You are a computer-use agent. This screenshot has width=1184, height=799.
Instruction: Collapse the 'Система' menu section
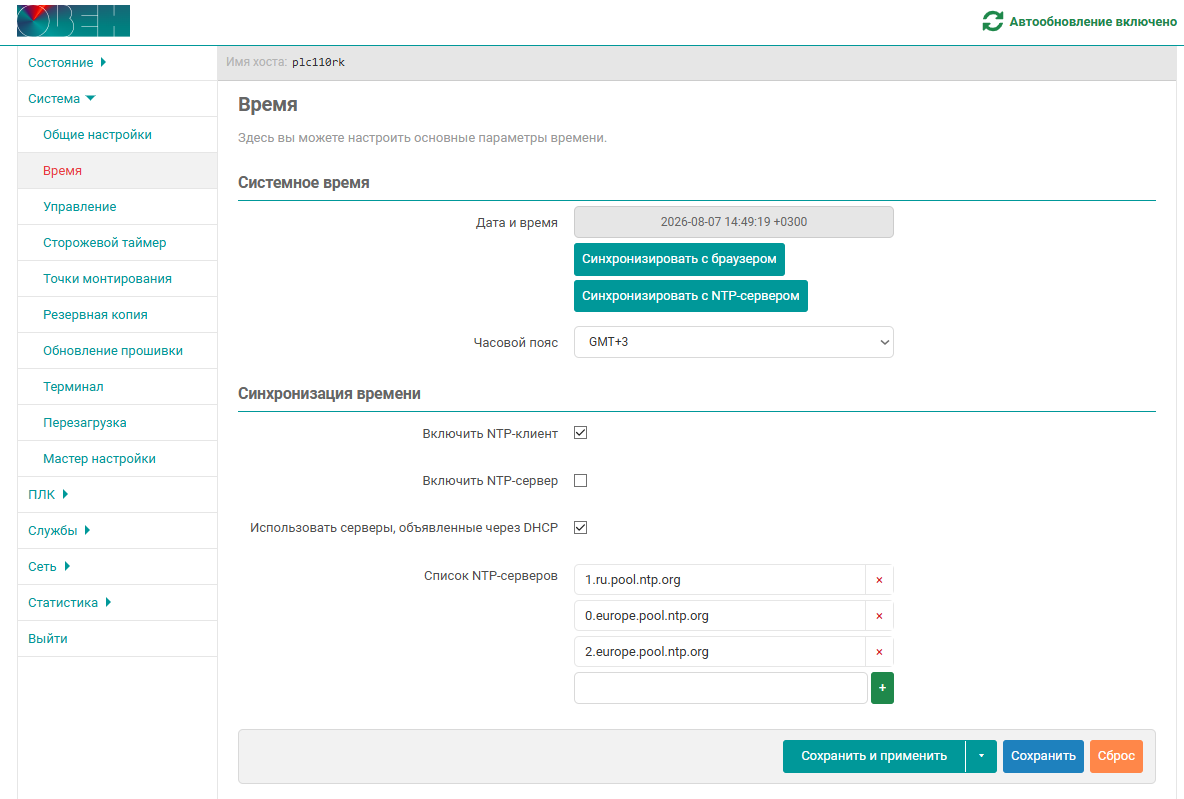62,99
